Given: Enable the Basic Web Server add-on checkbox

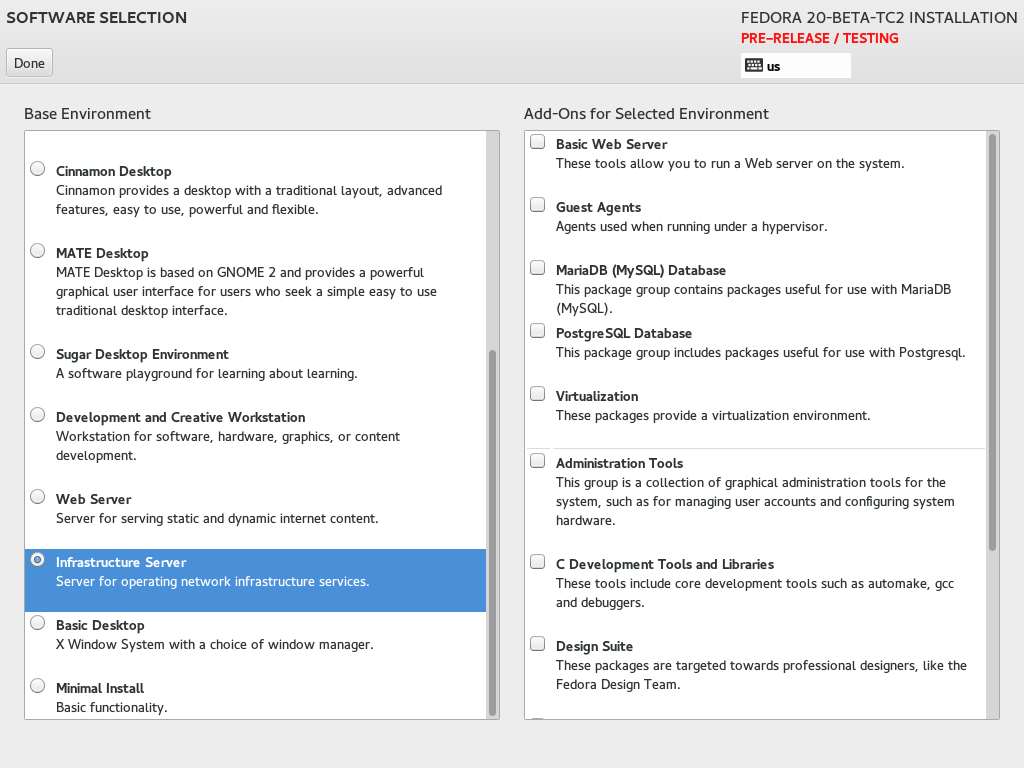Looking at the screenshot, I should (x=537, y=142).
